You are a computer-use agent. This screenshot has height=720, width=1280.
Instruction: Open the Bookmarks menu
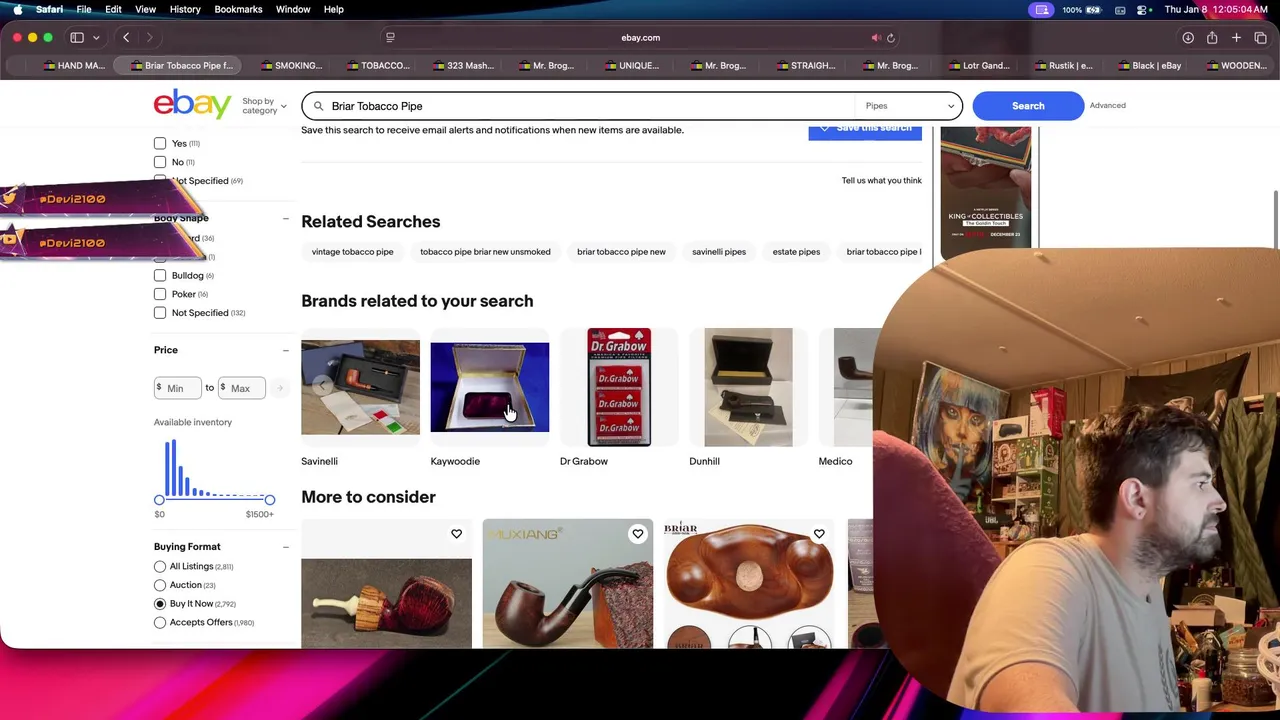click(x=238, y=9)
